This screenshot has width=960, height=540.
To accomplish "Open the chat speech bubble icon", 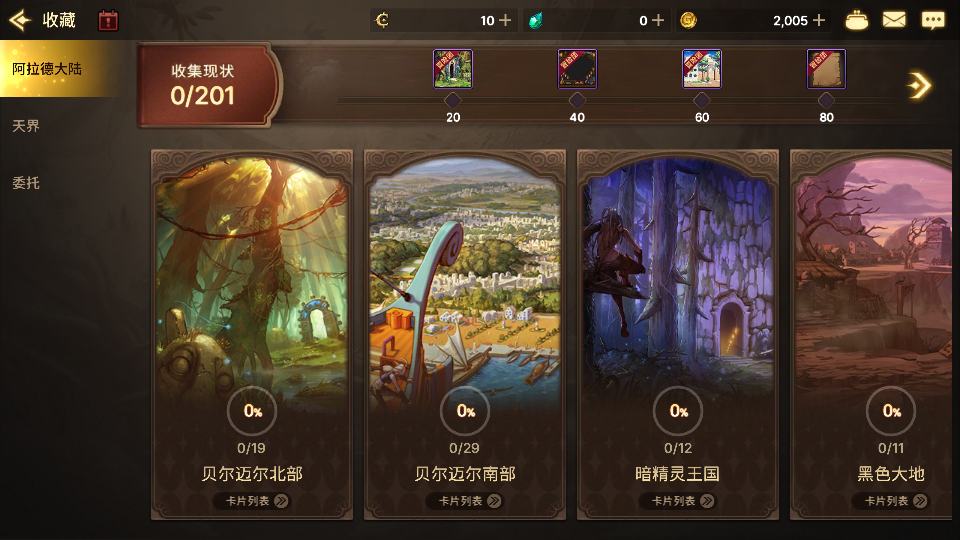I will pyautogui.click(x=933, y=20).
